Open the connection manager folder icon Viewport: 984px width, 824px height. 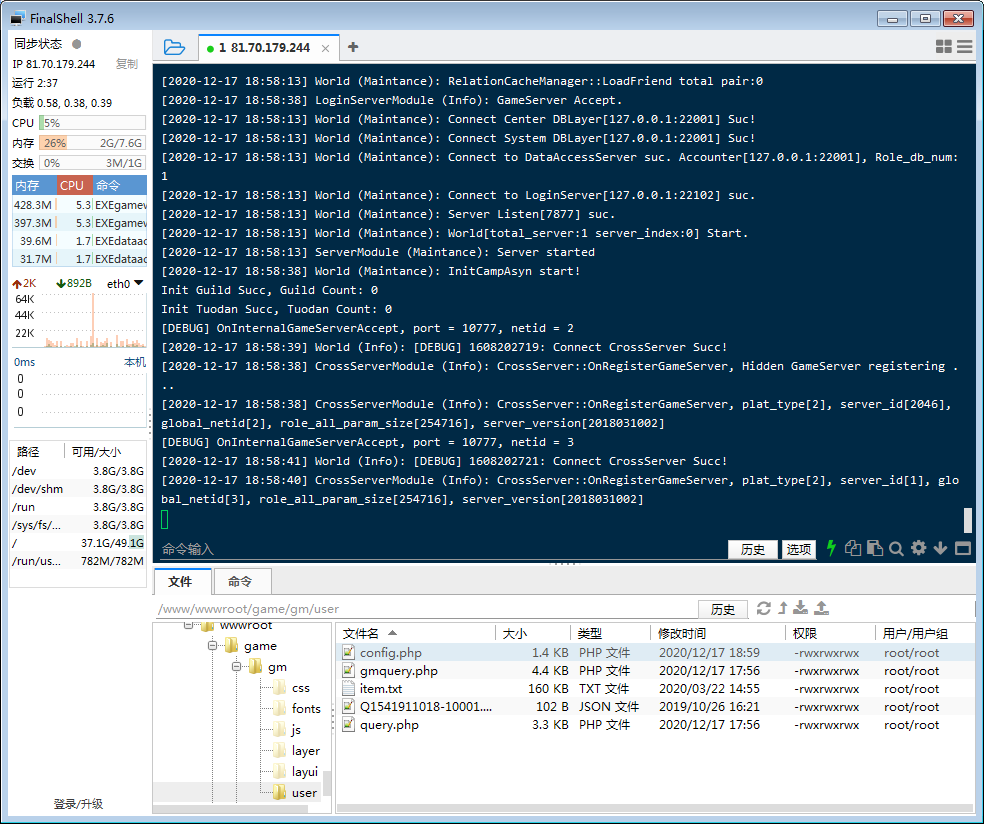coord(174,47)
